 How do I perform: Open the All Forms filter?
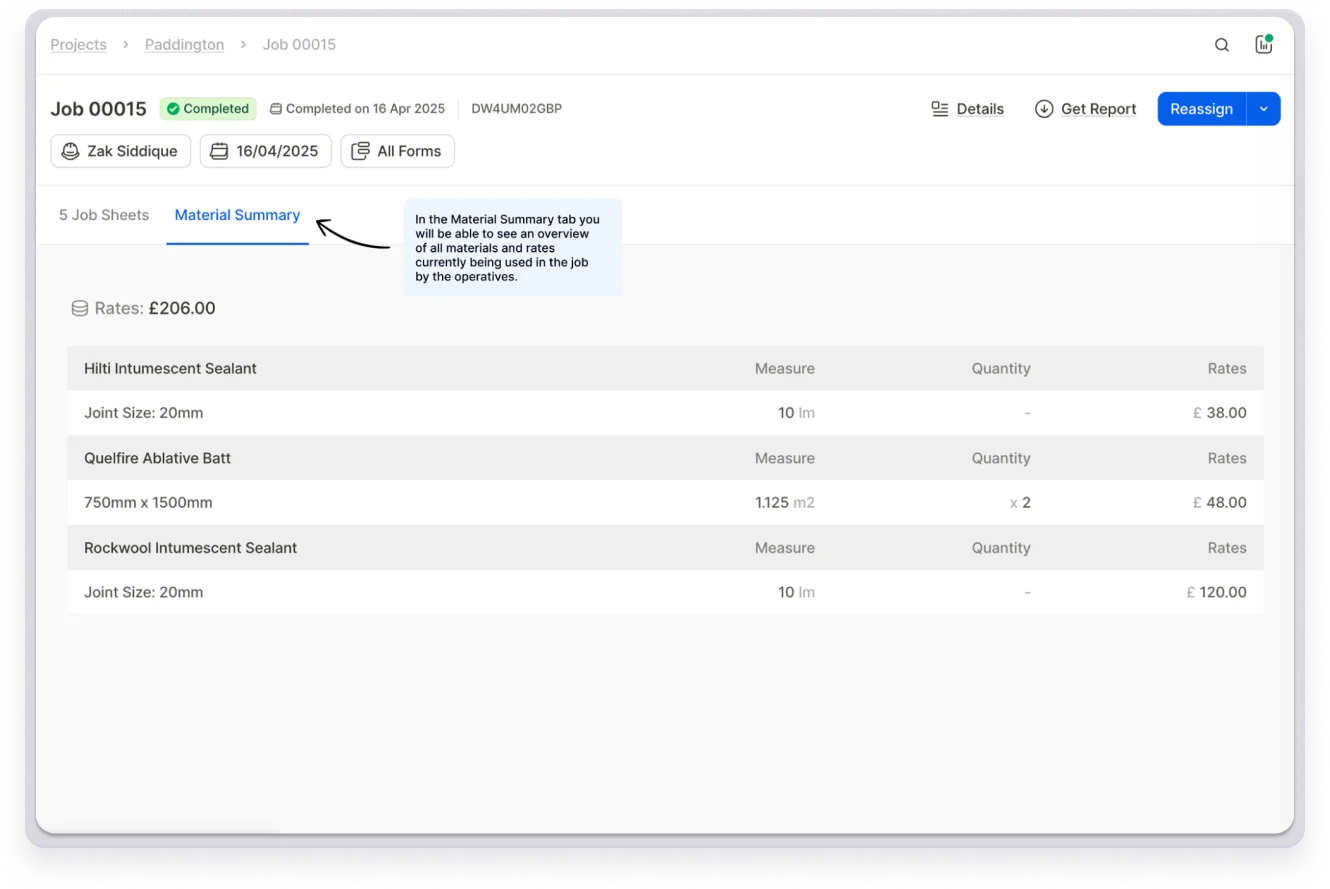pos(397,151)
